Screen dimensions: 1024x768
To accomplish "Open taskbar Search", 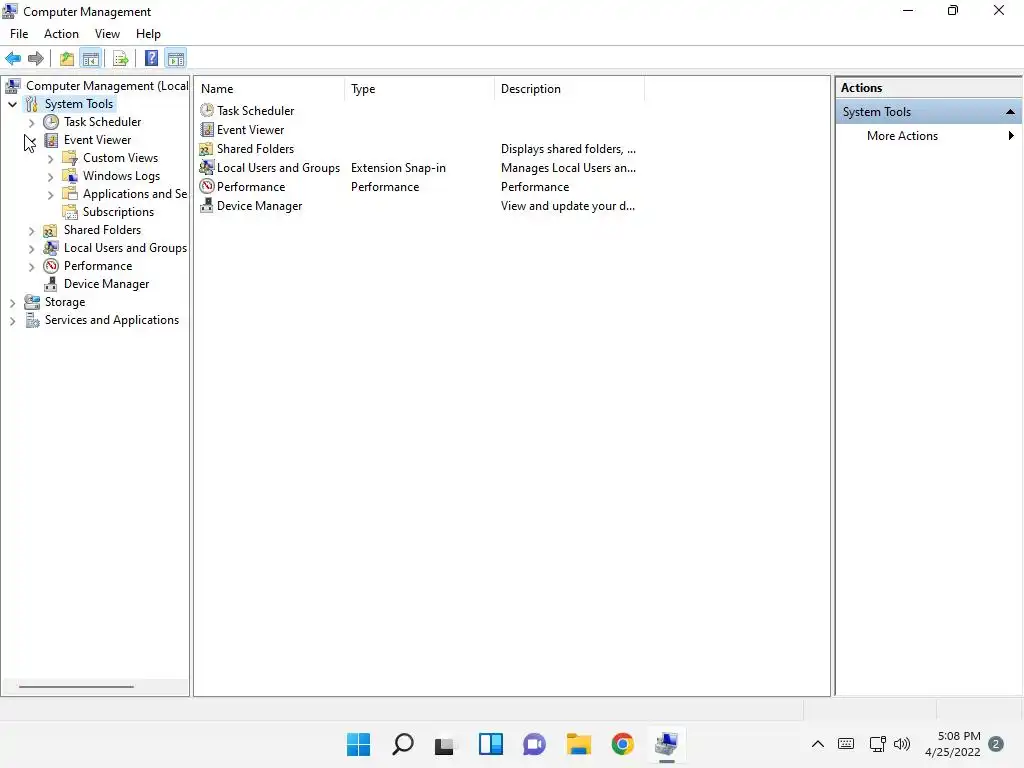I will click(x=402, y=744).
